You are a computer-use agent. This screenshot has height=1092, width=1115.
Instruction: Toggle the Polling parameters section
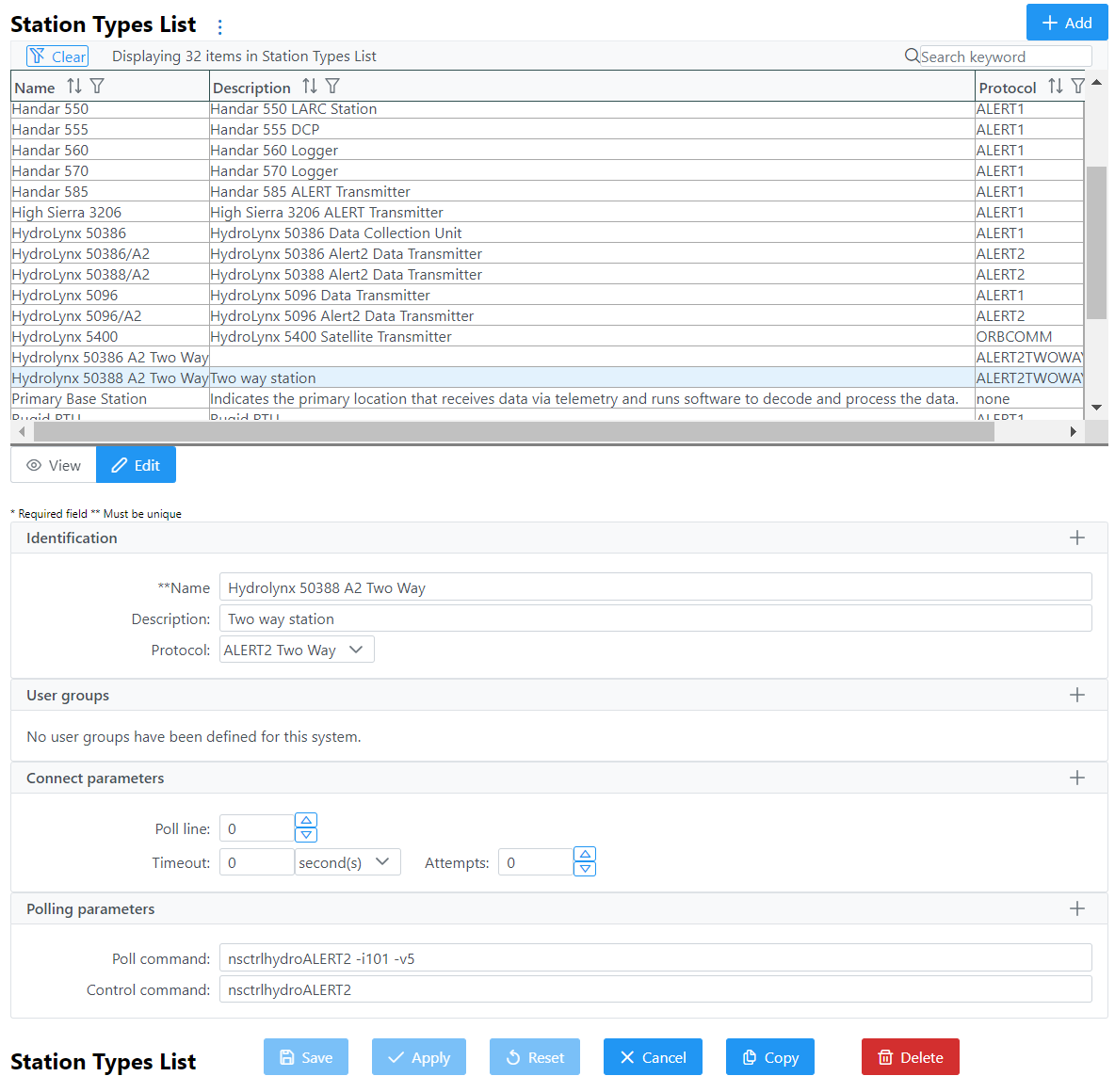(1077, 908)
